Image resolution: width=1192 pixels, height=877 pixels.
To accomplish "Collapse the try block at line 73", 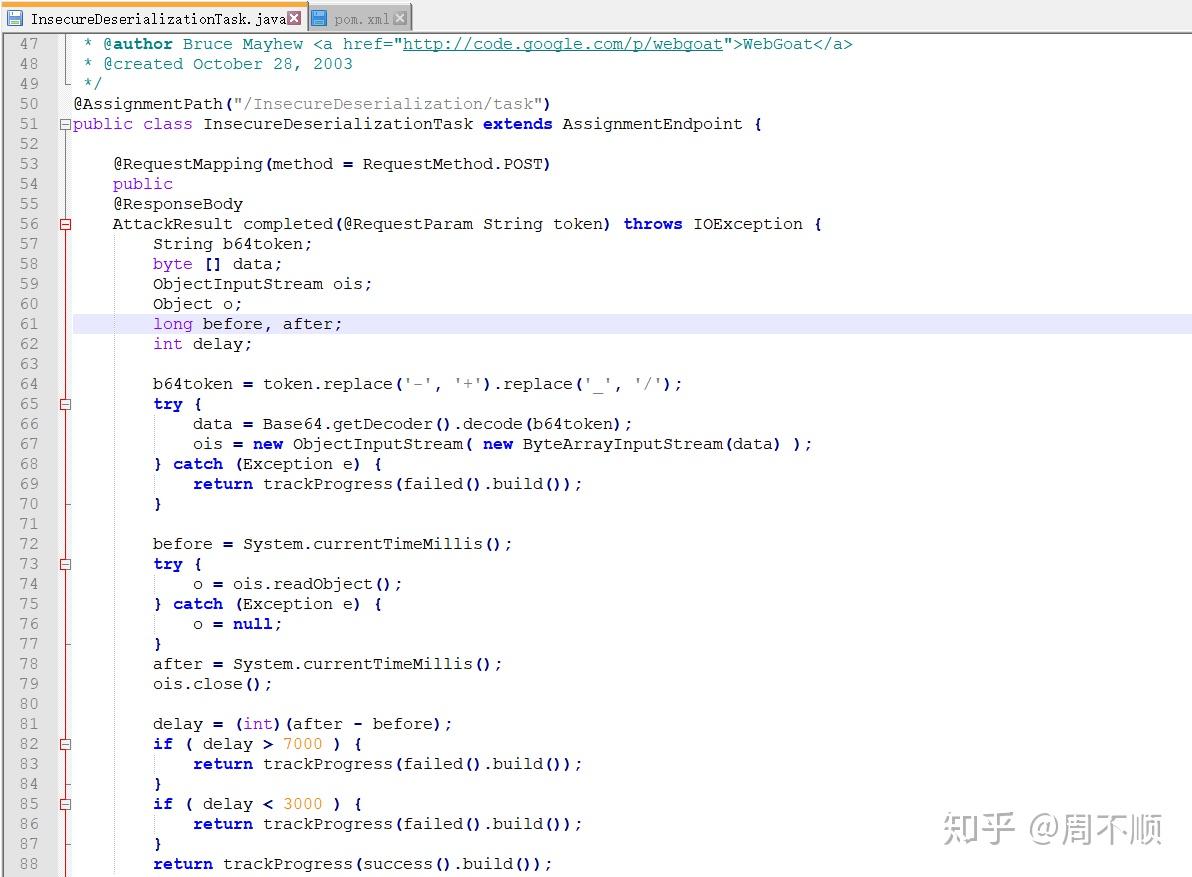I will click(65, 565).
